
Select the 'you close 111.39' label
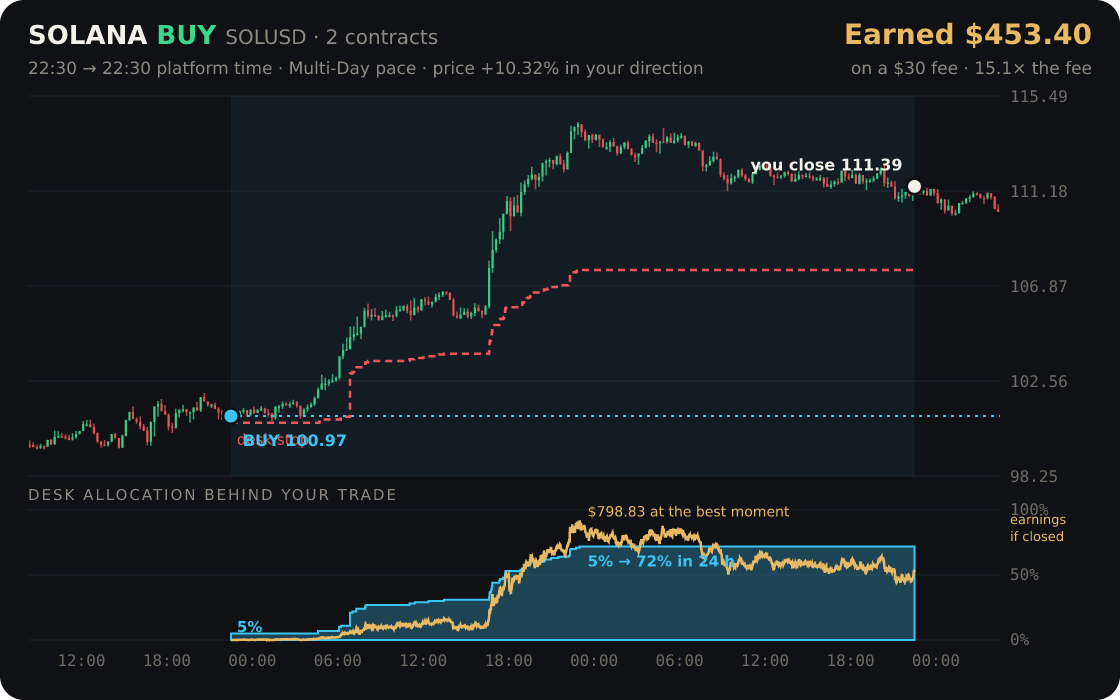pos(826,165)
